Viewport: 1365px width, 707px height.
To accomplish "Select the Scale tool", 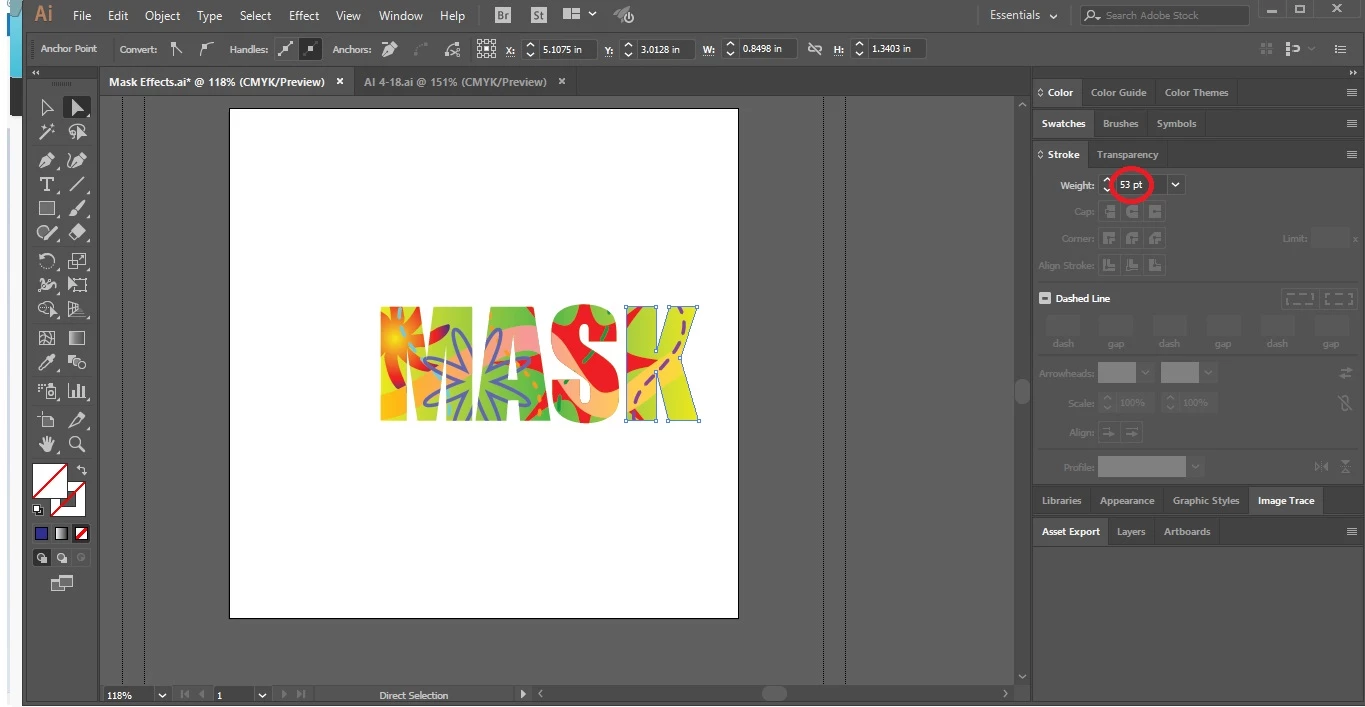I will [77, 261].
